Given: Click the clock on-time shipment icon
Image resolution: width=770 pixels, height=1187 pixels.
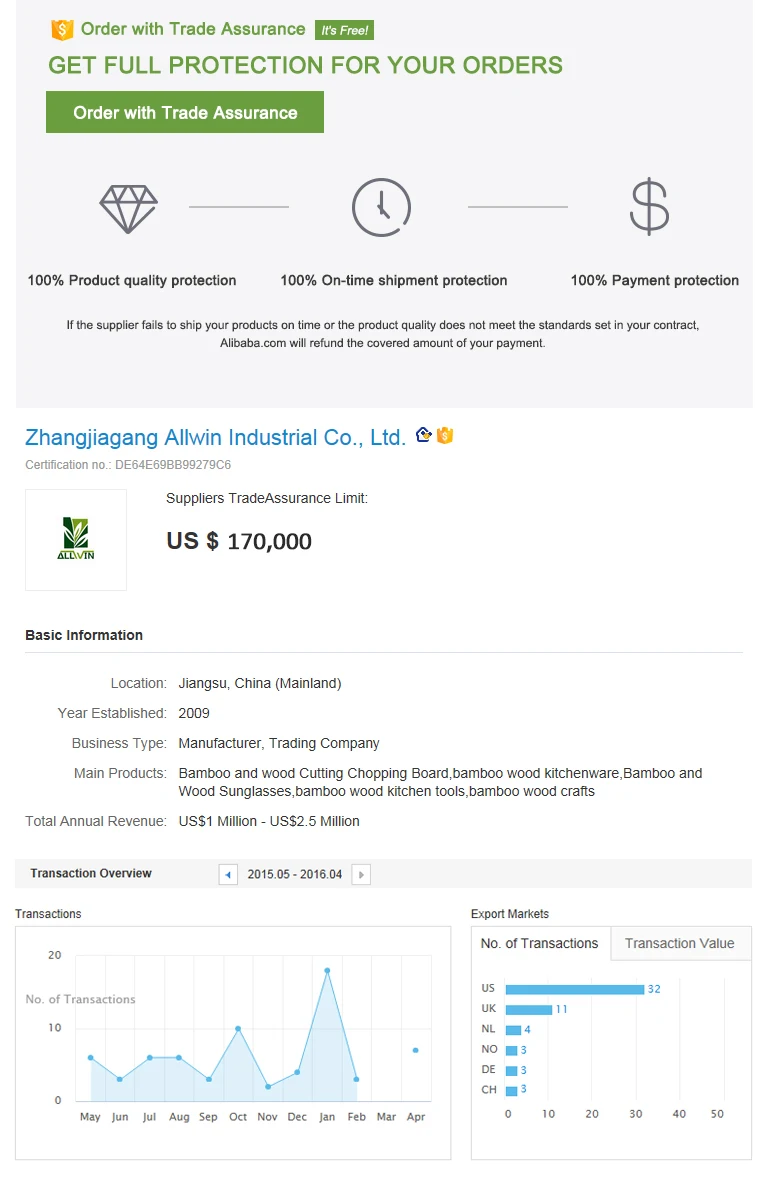Looking at the screenshot, I should pos(381,208).
